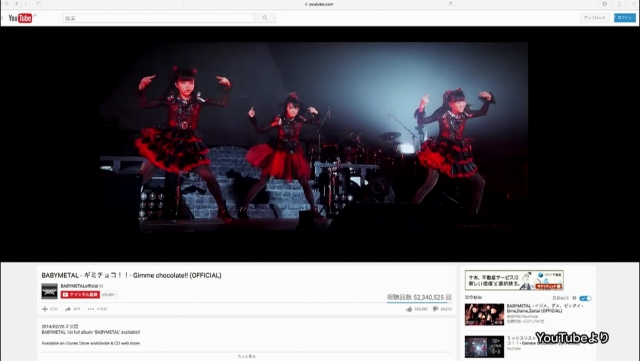Toggle the autoplay switch off

click(x=585, y=298)
